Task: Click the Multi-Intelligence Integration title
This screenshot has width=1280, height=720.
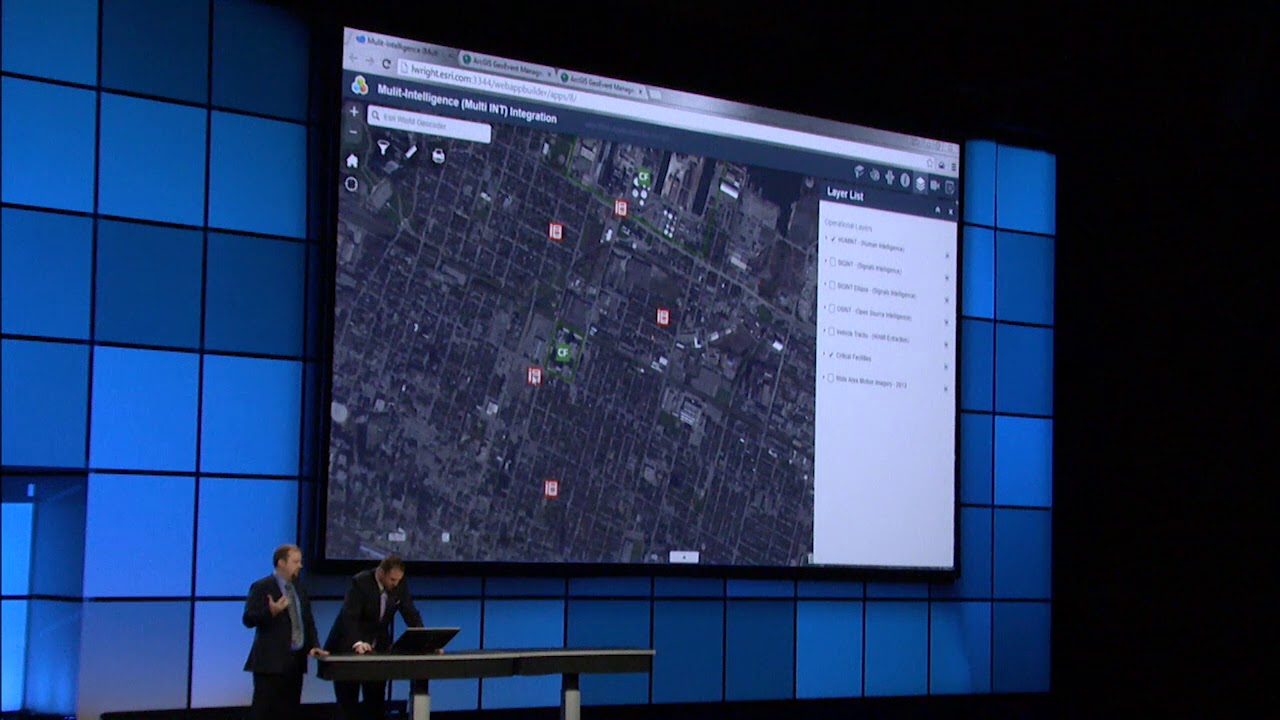Action: point(467,105)
